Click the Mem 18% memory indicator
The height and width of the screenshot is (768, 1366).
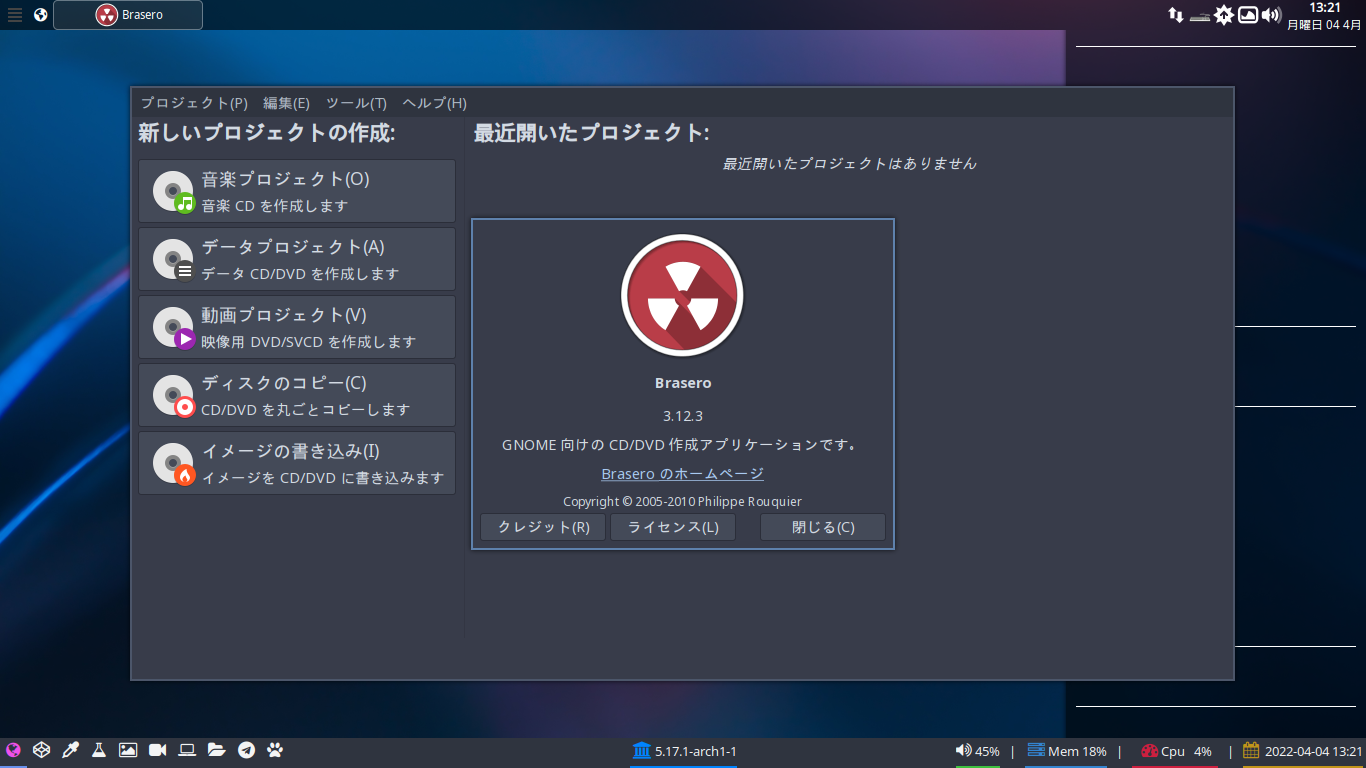[x=1067, y=751]
